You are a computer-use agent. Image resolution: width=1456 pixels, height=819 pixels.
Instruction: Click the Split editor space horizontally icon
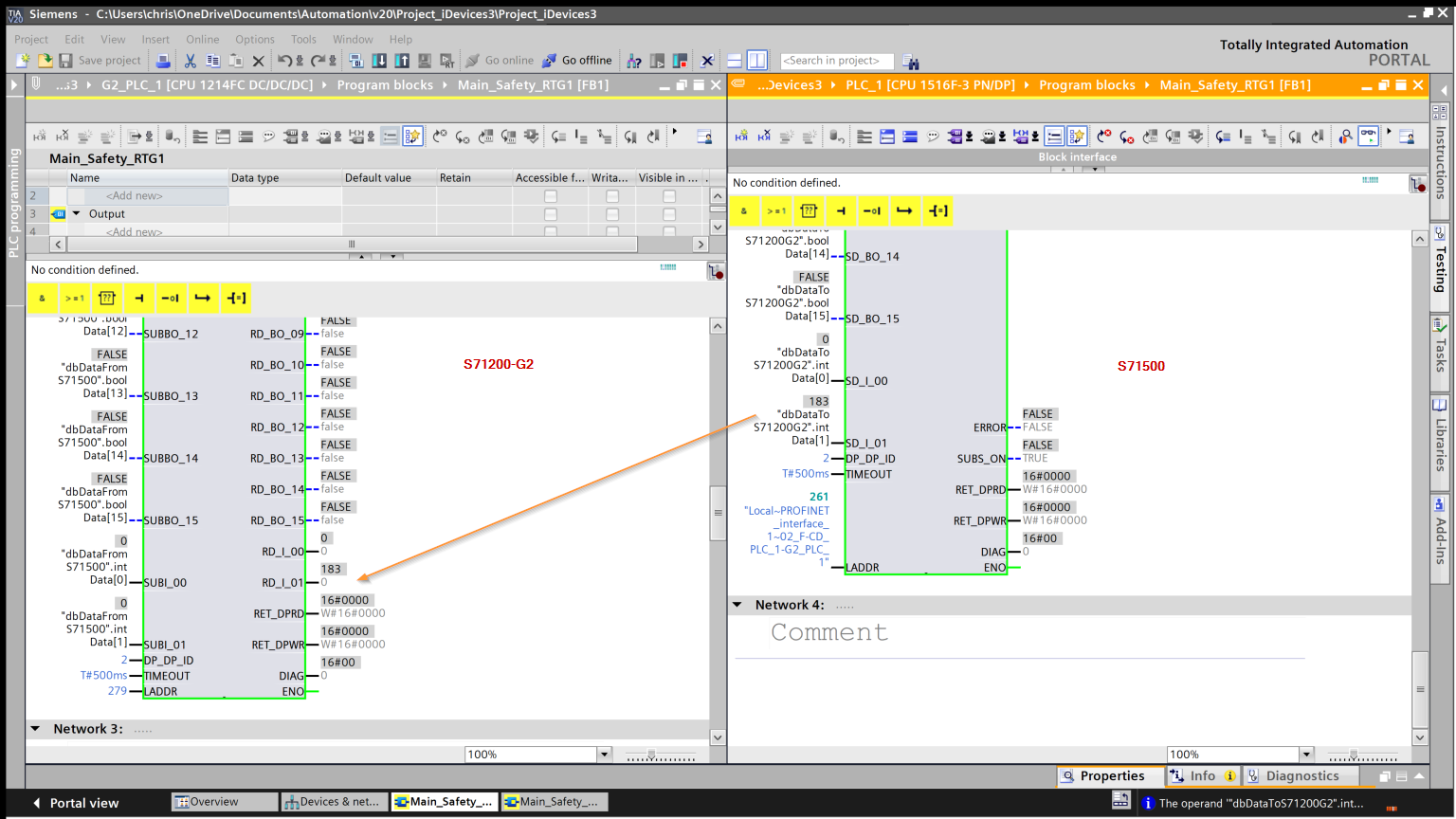coord(734,61)
